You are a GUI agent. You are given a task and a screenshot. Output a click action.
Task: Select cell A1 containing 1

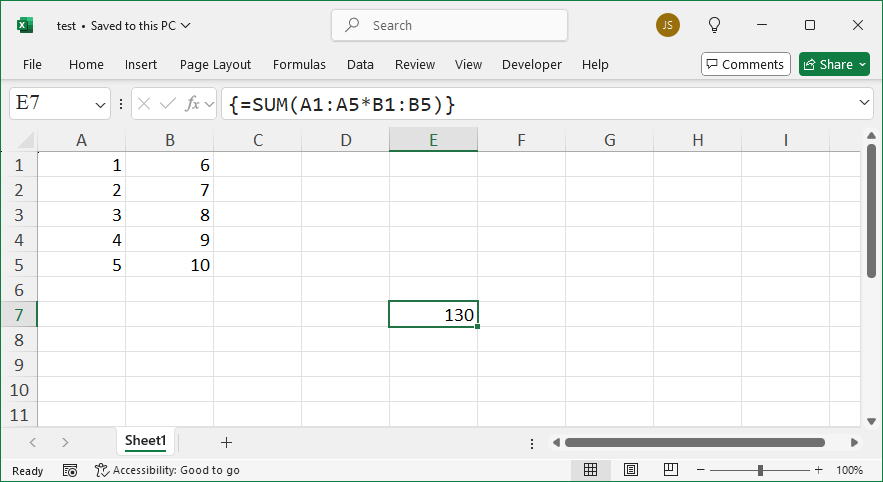[x=82, y=165]
